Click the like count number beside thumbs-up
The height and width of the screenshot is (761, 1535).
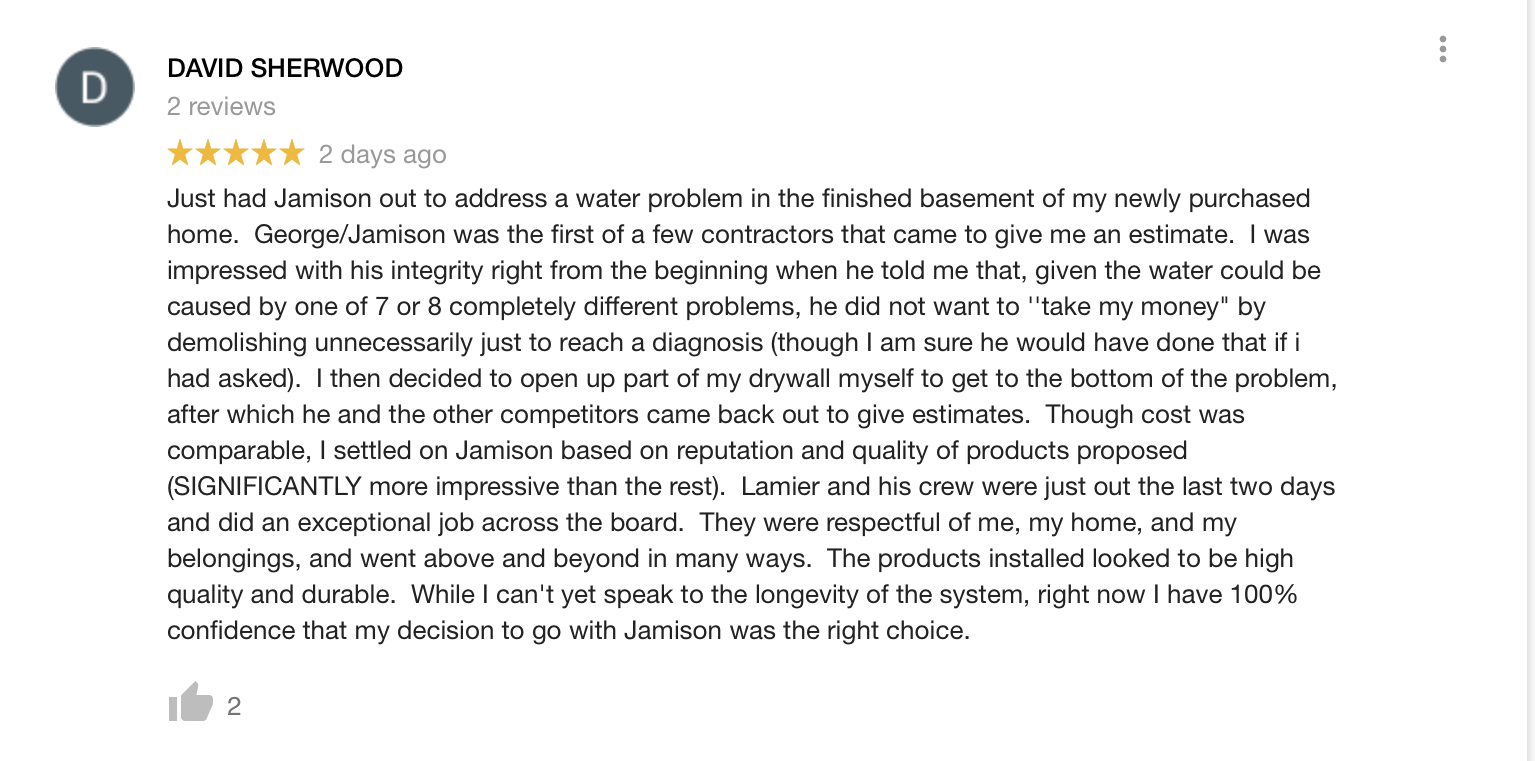click(x=234, y=707)
